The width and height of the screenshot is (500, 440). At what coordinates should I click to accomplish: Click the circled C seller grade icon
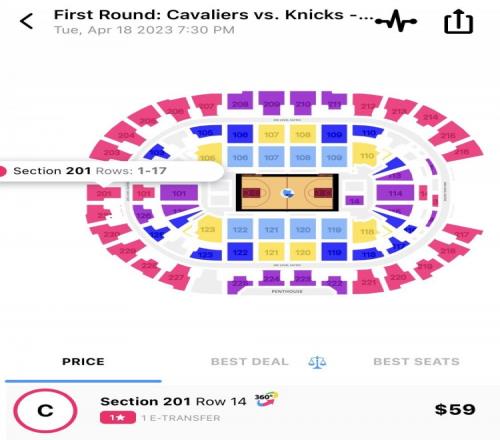(45, 411)
